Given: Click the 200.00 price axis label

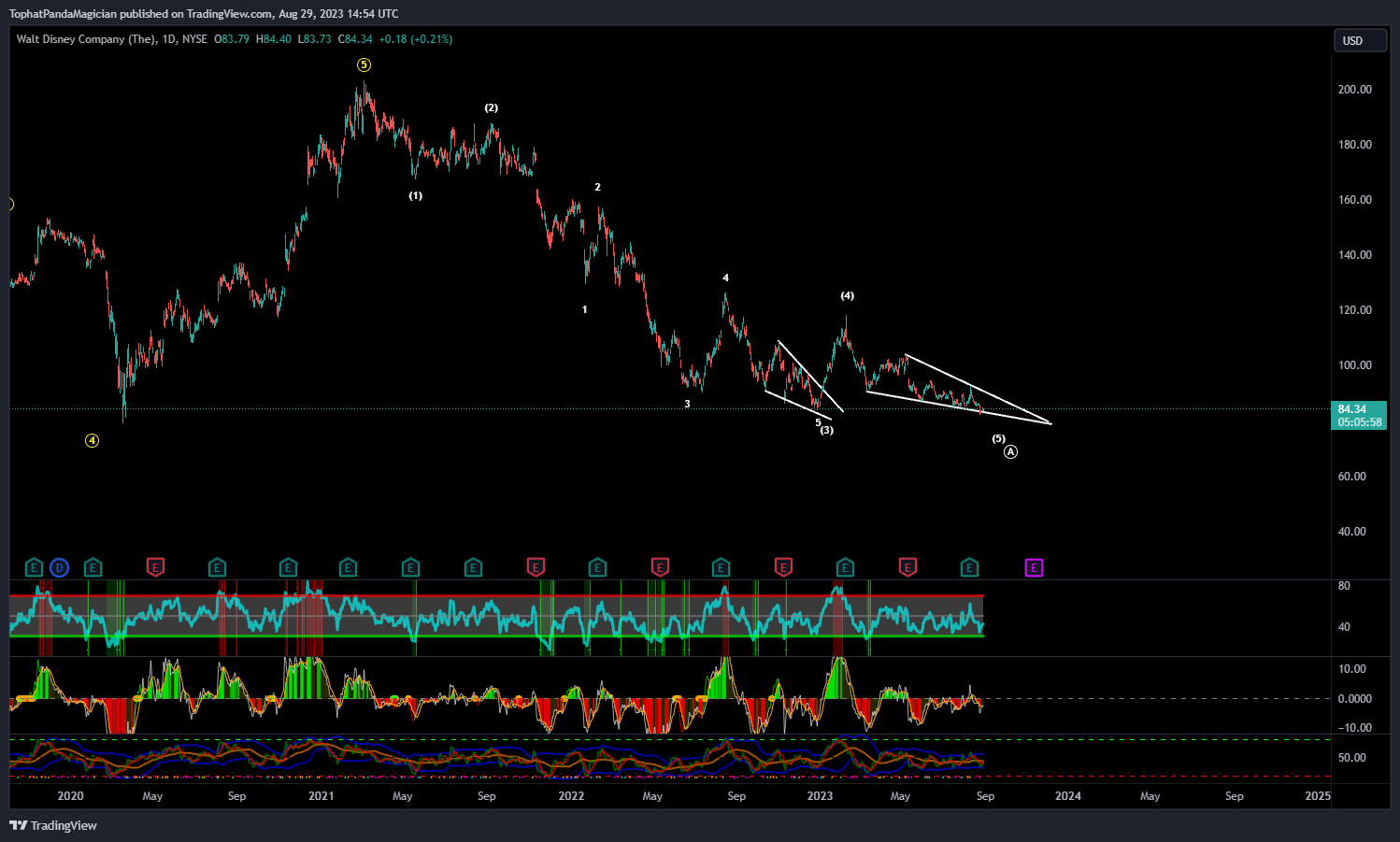Looking at the screenshot, I should [1354, 90].
